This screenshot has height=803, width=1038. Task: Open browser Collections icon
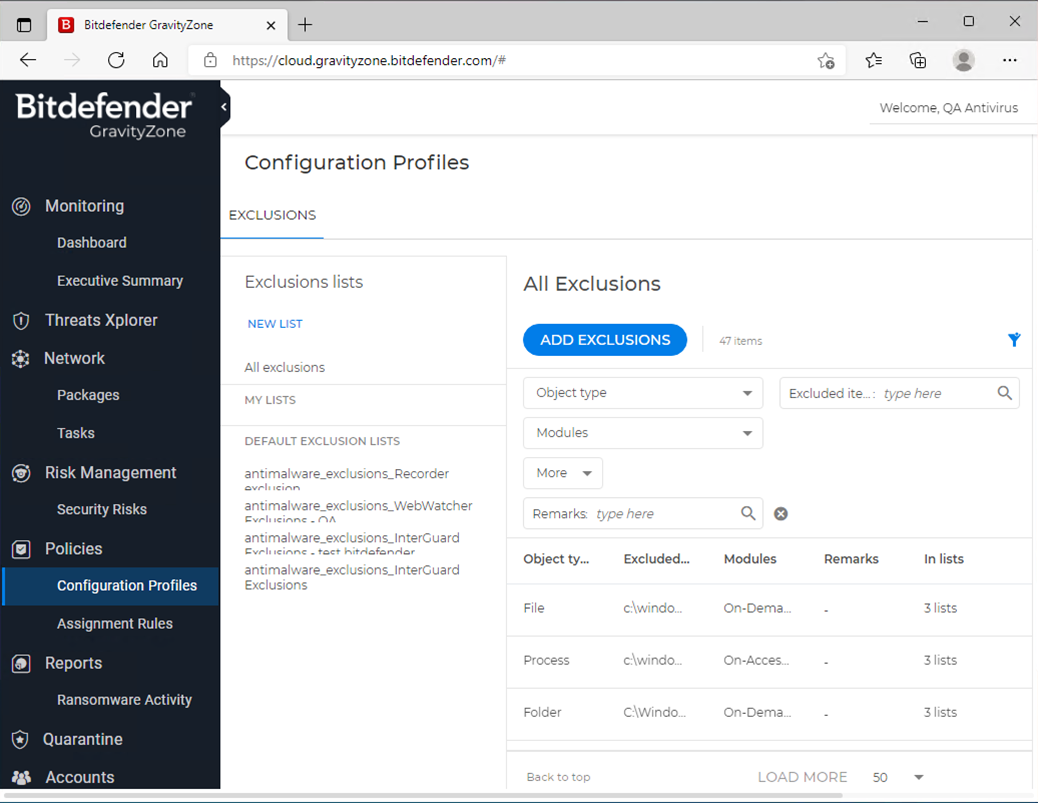(x=918, y=61)
